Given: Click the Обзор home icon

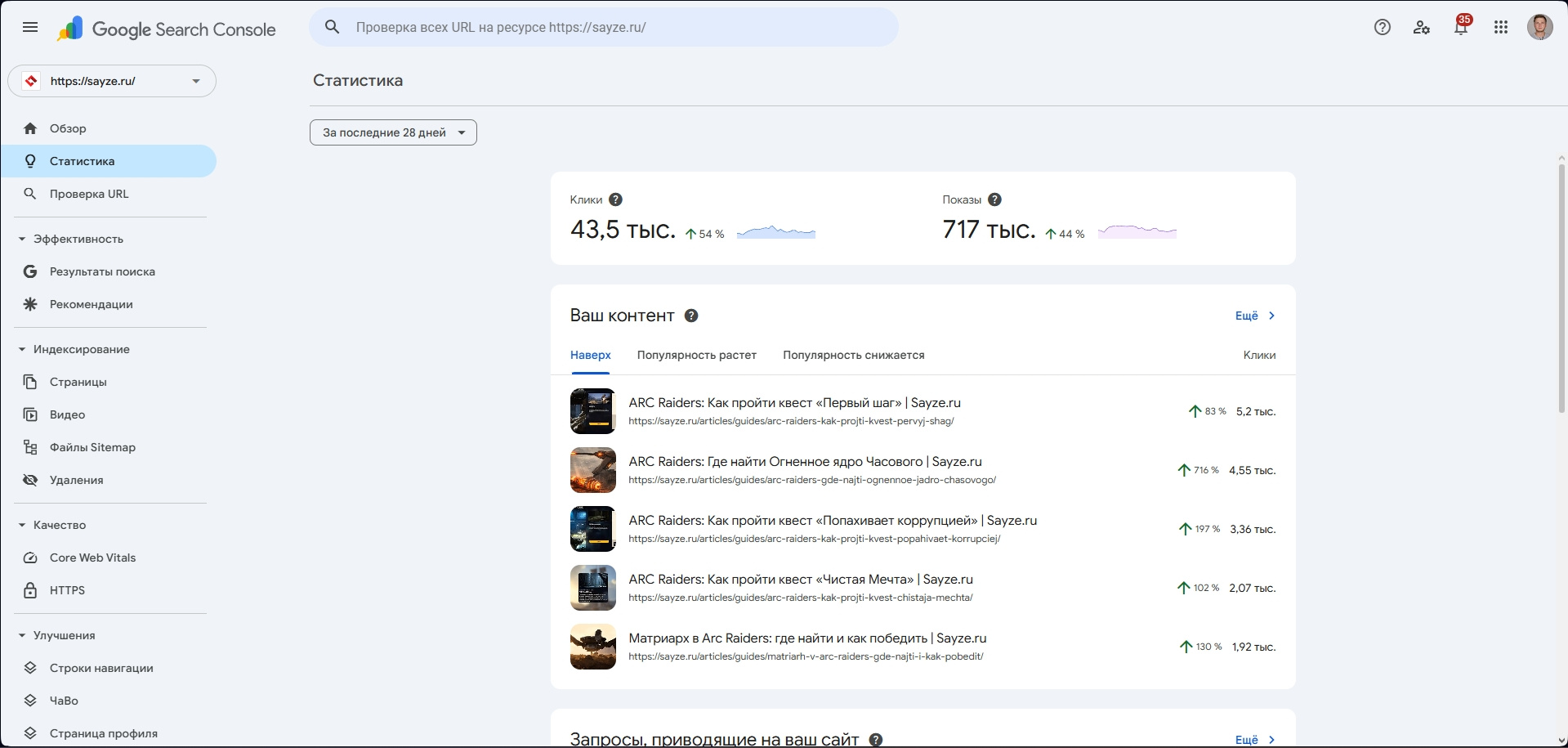Looking at the screenshot, I should click(30, 128).
